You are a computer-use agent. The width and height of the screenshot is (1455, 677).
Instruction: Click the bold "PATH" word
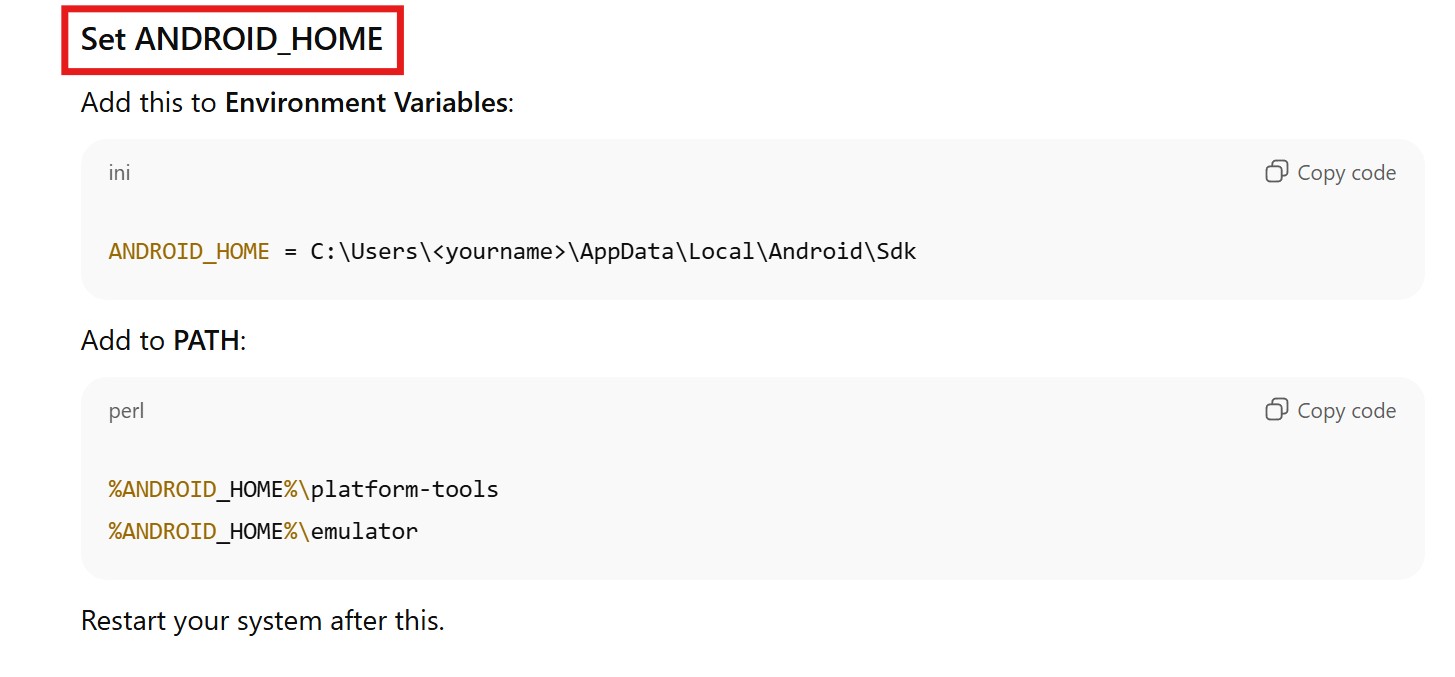206,341
